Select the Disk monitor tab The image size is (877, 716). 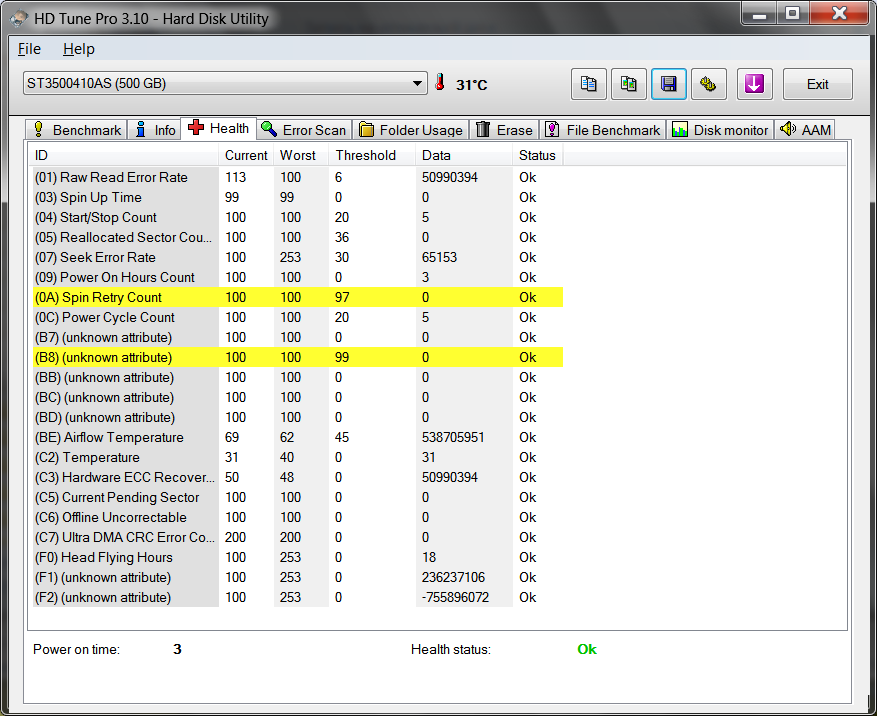click(x=721, y=130)
